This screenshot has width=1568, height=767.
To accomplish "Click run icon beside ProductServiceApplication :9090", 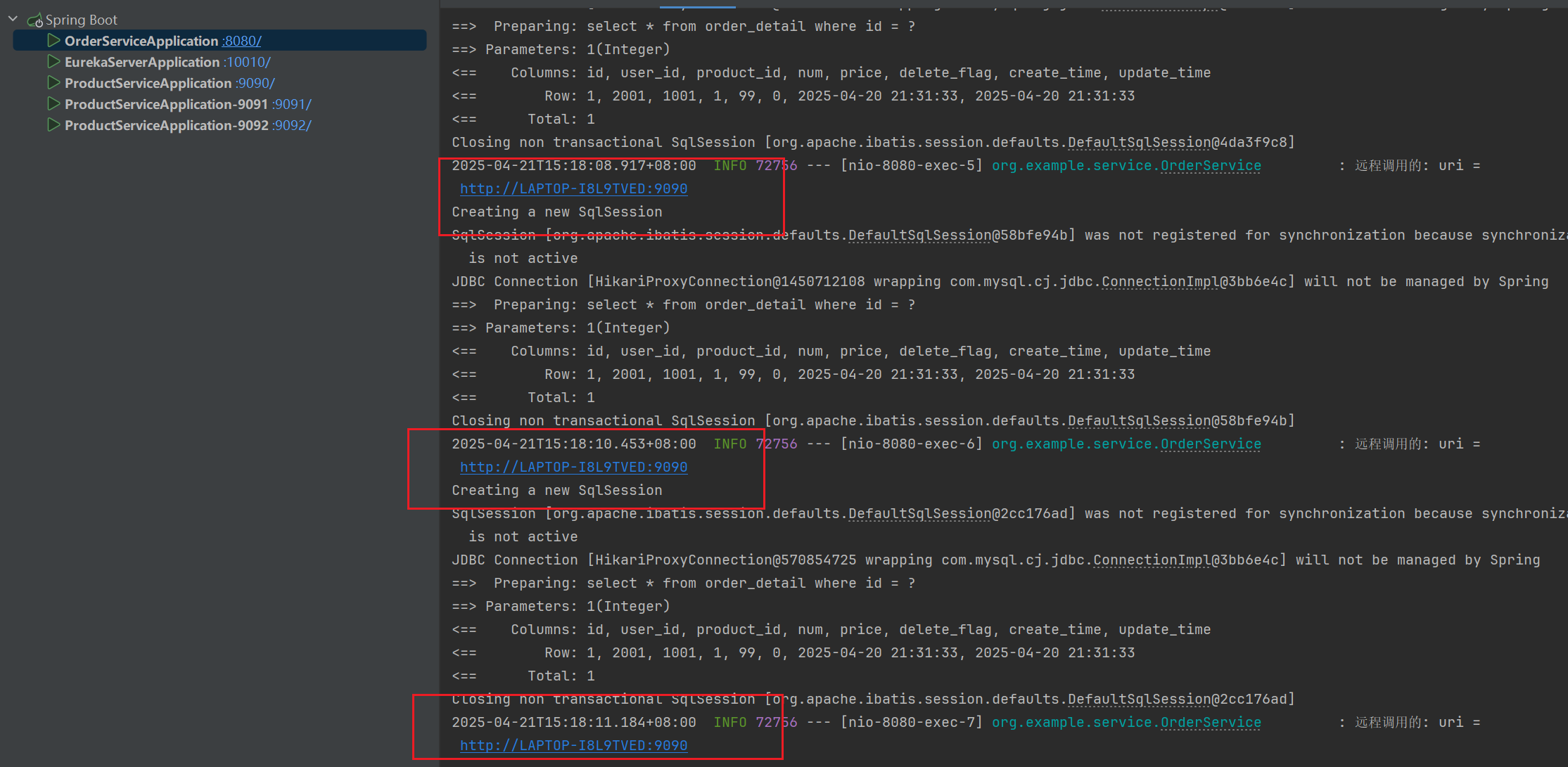I will point(53,83).
